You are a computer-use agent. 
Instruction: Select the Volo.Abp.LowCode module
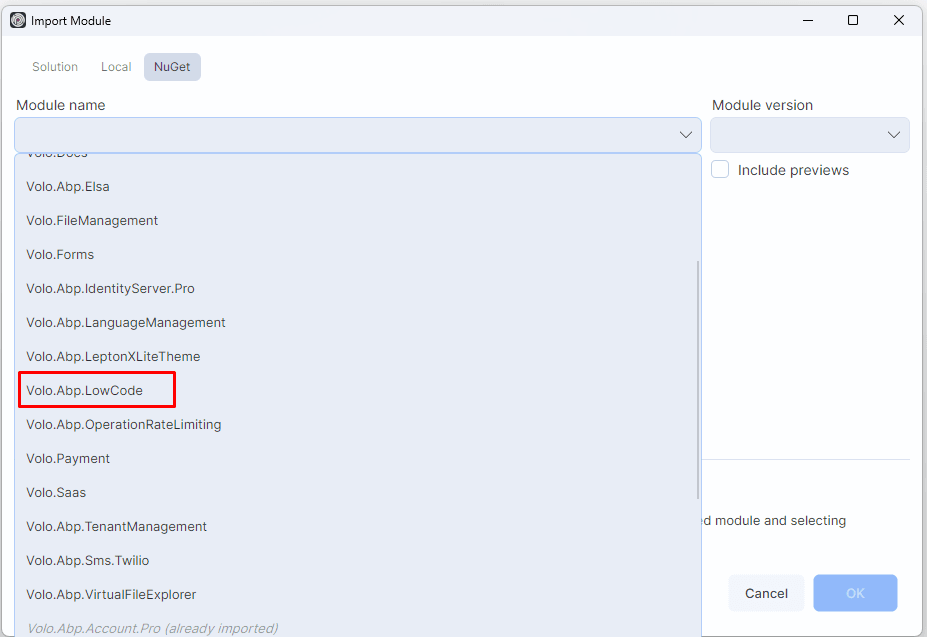(358, 391)
